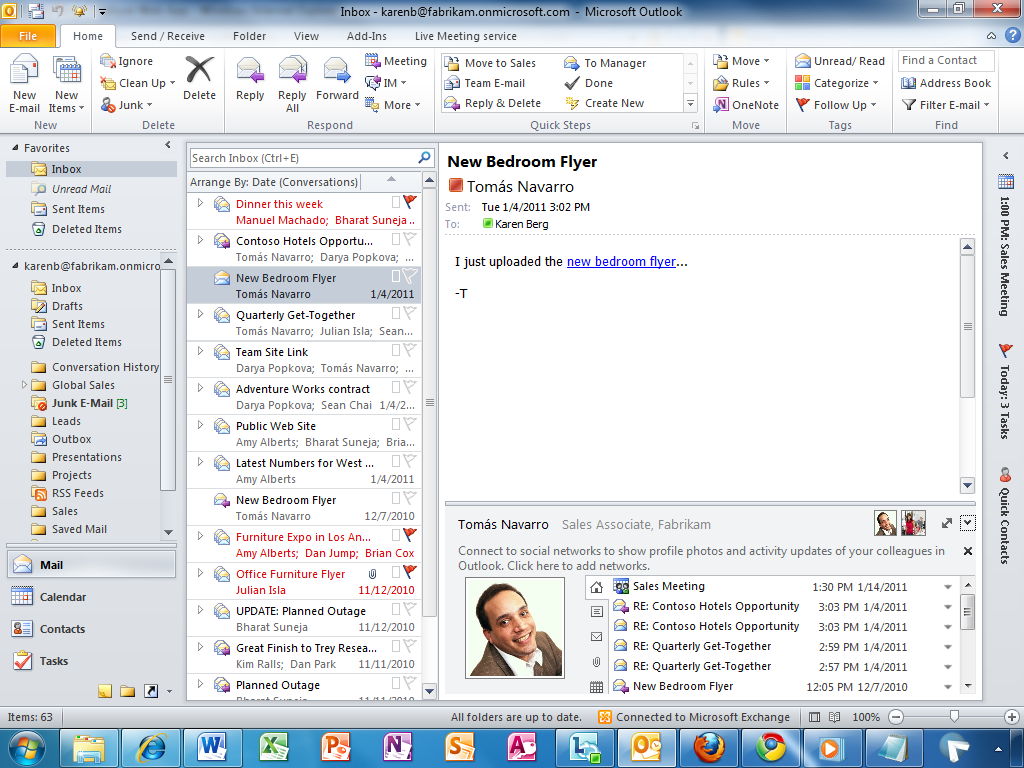1024x768 pixels.
Task: Expand the Dinner this week conversation
Action: coord(200,203)
